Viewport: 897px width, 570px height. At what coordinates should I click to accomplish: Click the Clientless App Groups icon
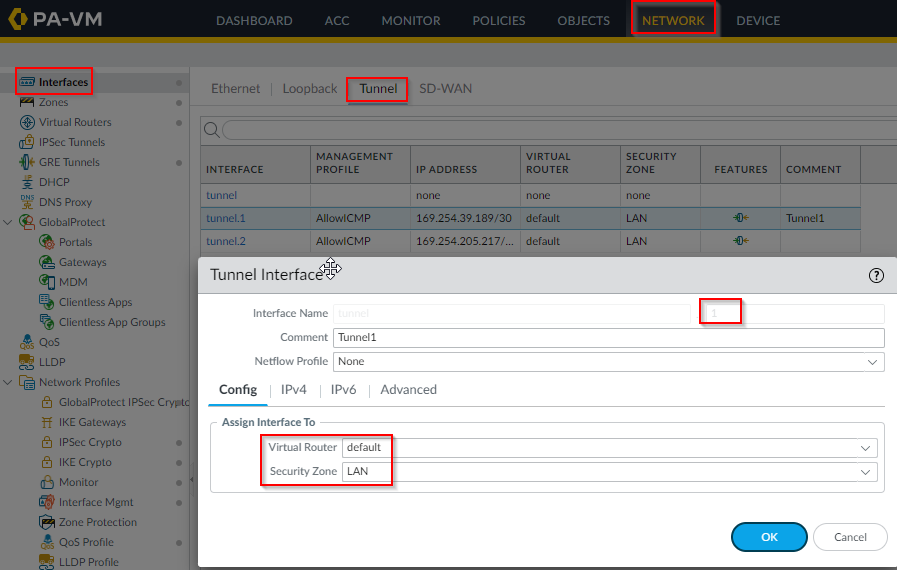[47, 322]
